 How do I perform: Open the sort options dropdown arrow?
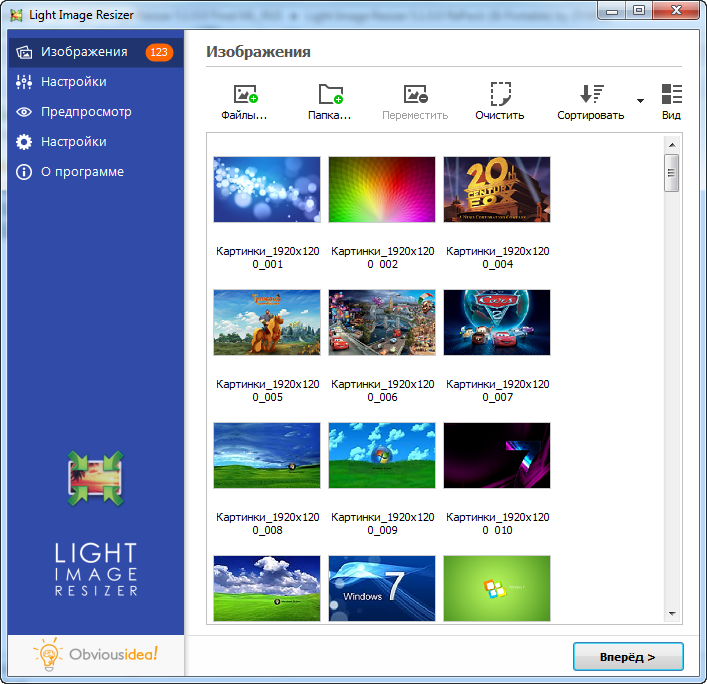click(x=640, y=101)
